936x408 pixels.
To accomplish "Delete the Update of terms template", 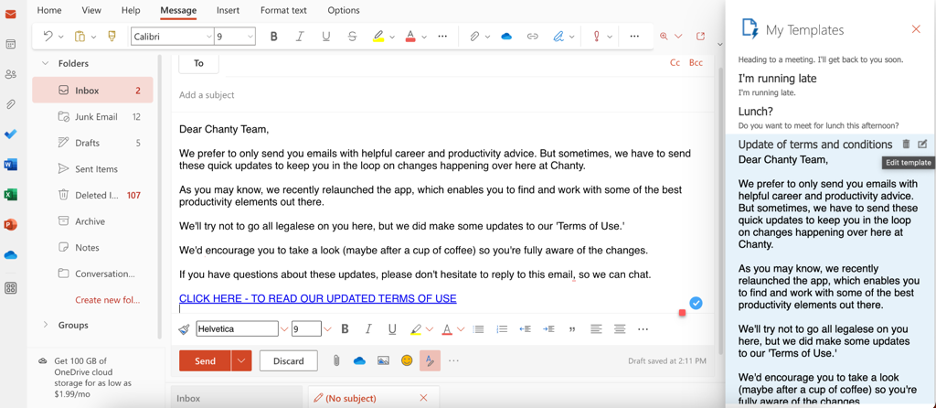I will pos(906,145).
